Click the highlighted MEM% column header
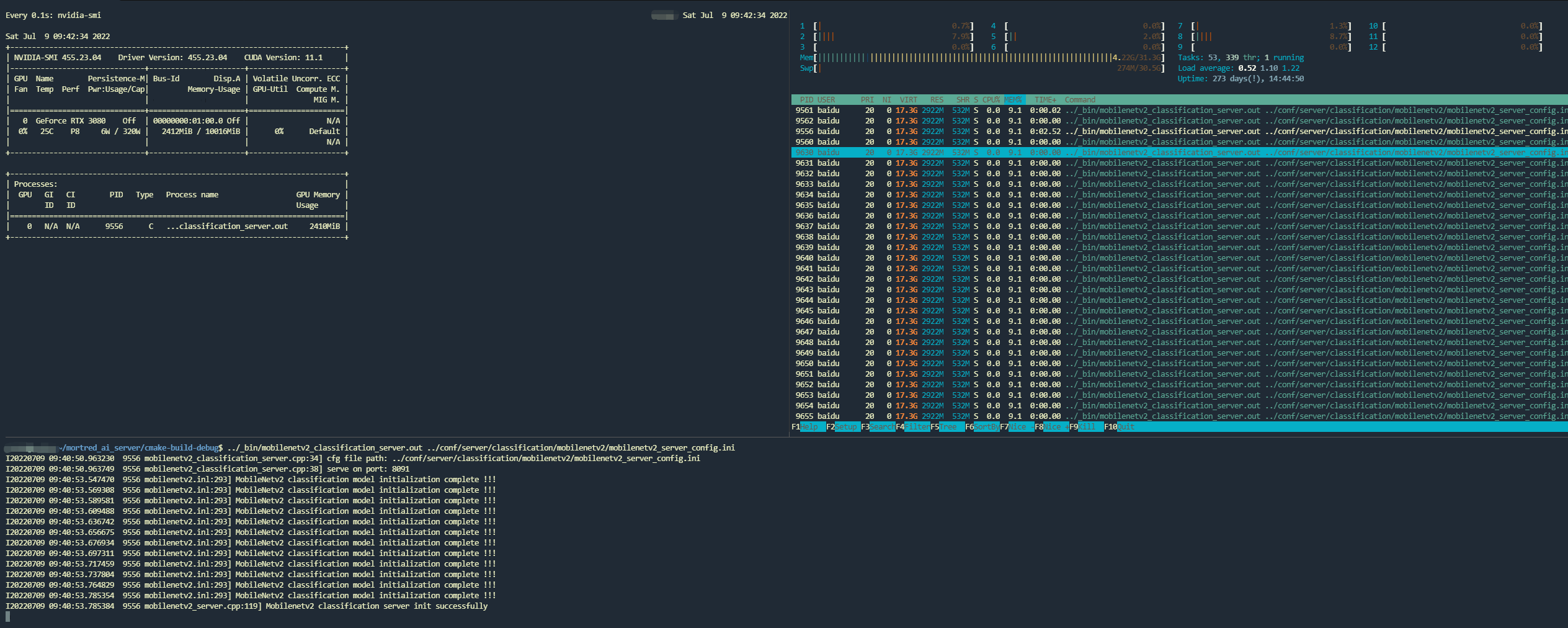 coord(1013,100)
